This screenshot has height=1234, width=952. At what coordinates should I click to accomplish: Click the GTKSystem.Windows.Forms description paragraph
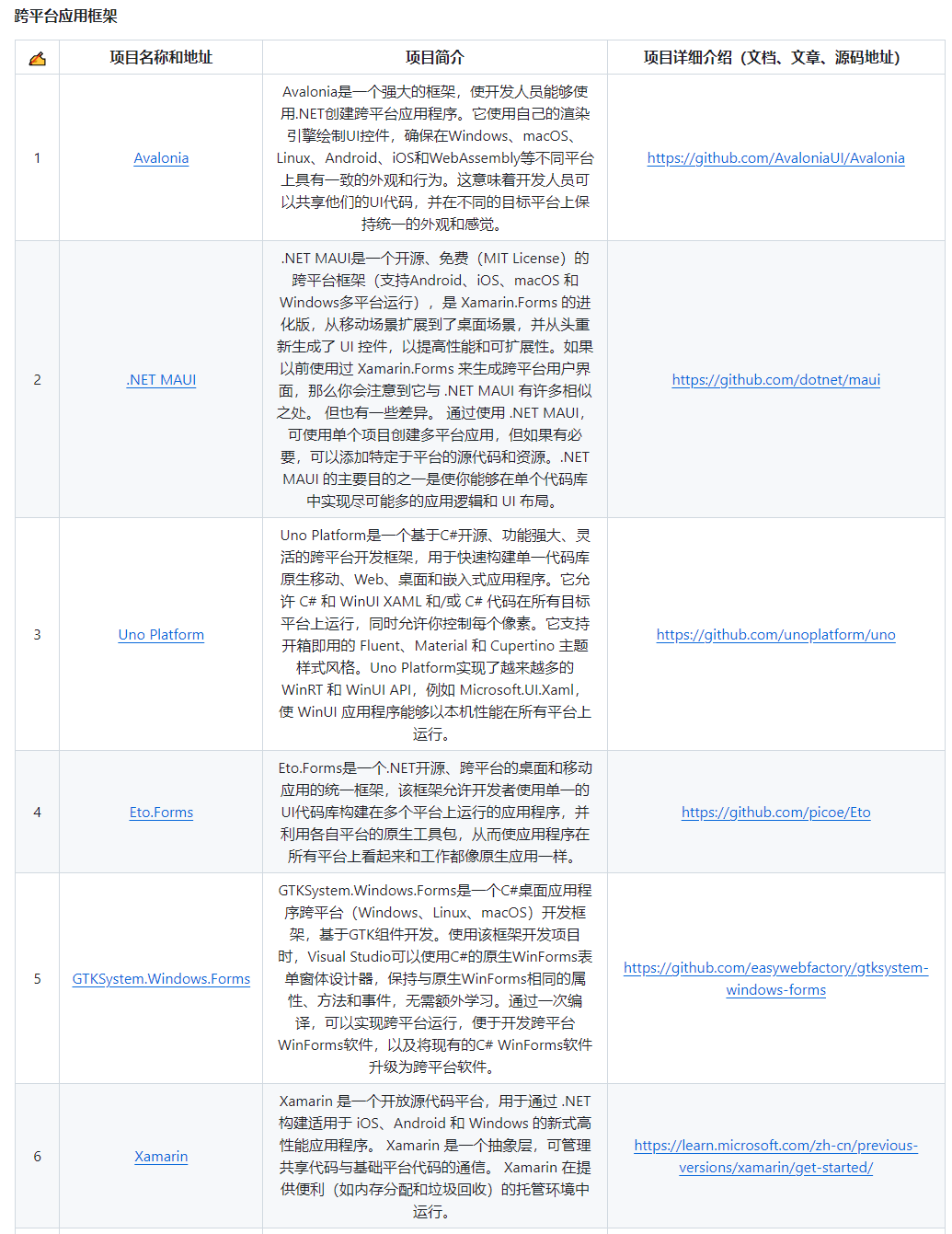pos(435,979)
